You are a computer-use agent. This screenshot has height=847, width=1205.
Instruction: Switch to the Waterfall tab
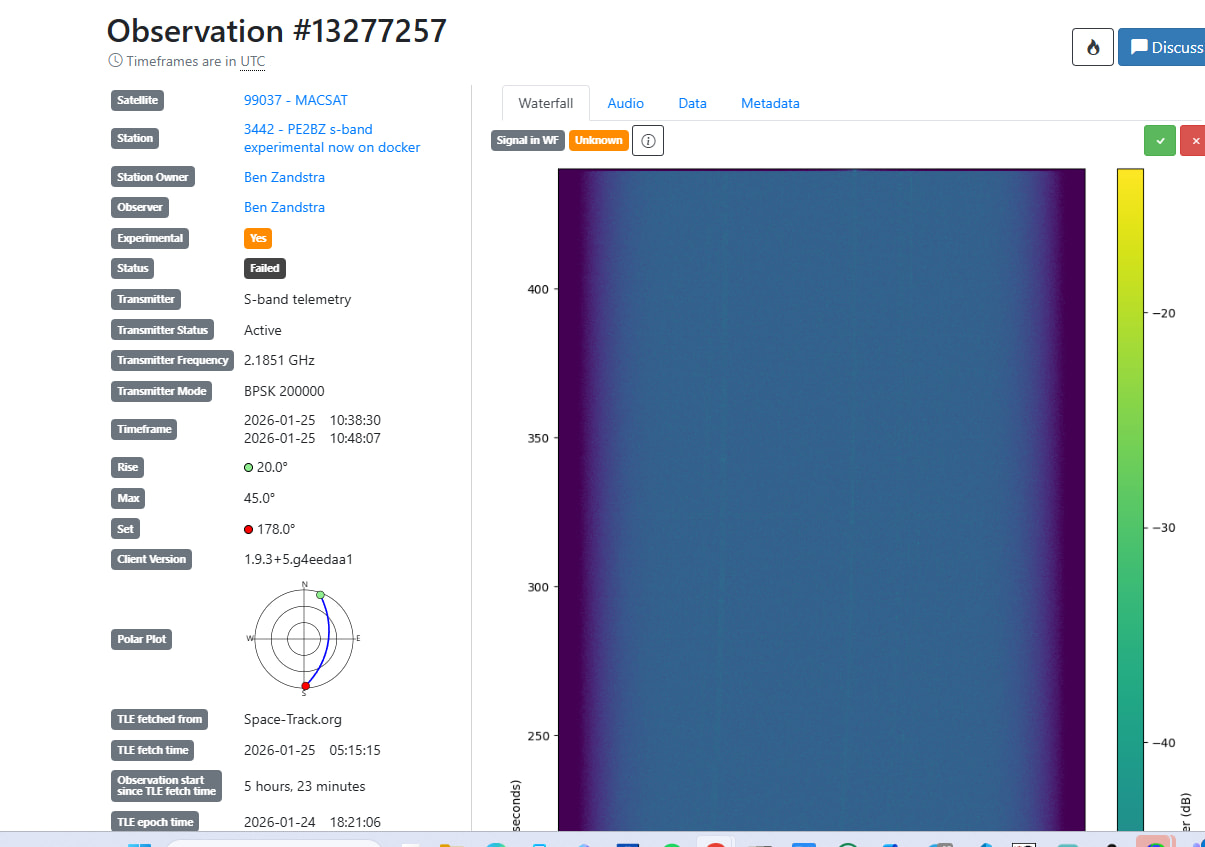tap(546, 103)
